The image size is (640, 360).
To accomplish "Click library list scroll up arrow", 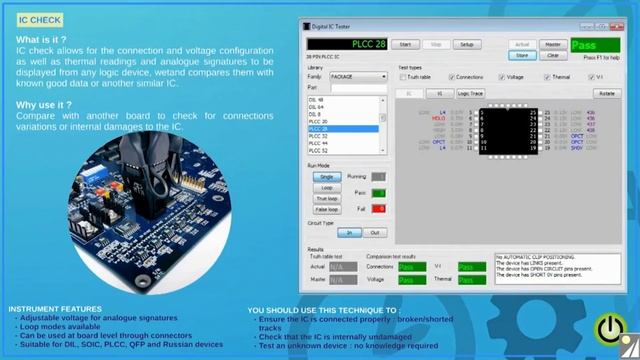I will point(383,100).
